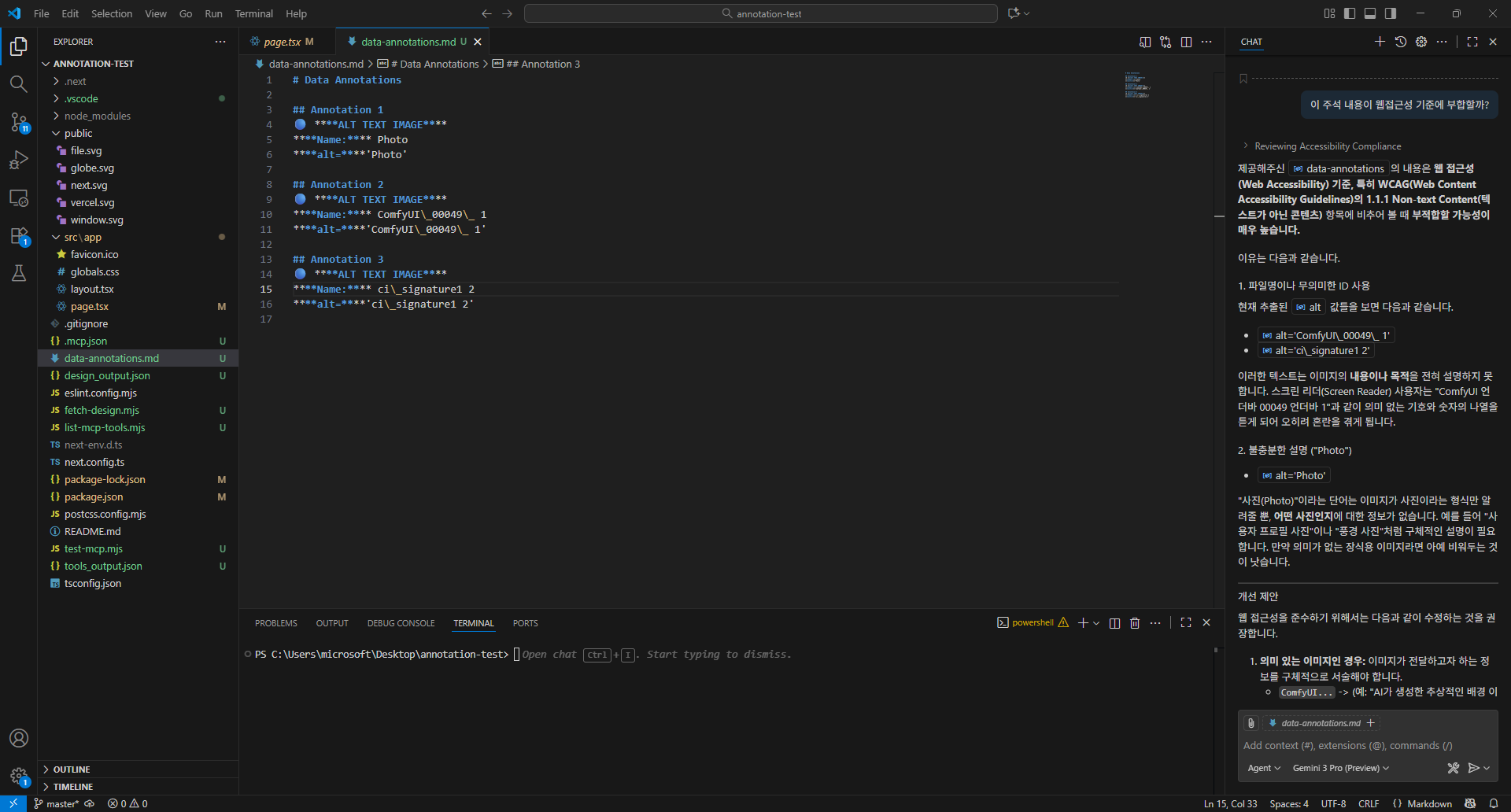
Task: Start a new chat with plus icon
Action: click(x=1380, y=42)
